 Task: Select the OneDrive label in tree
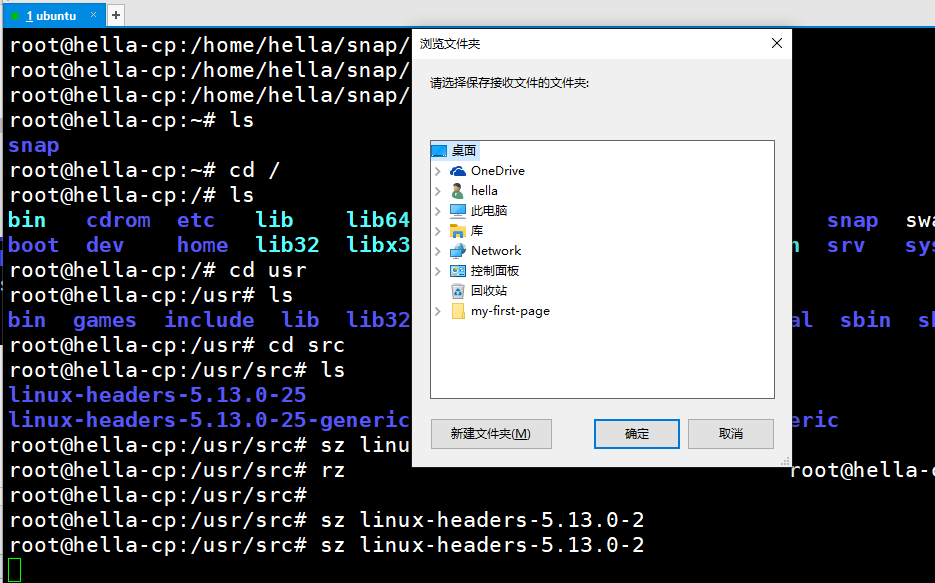click(x=498, y=171)
